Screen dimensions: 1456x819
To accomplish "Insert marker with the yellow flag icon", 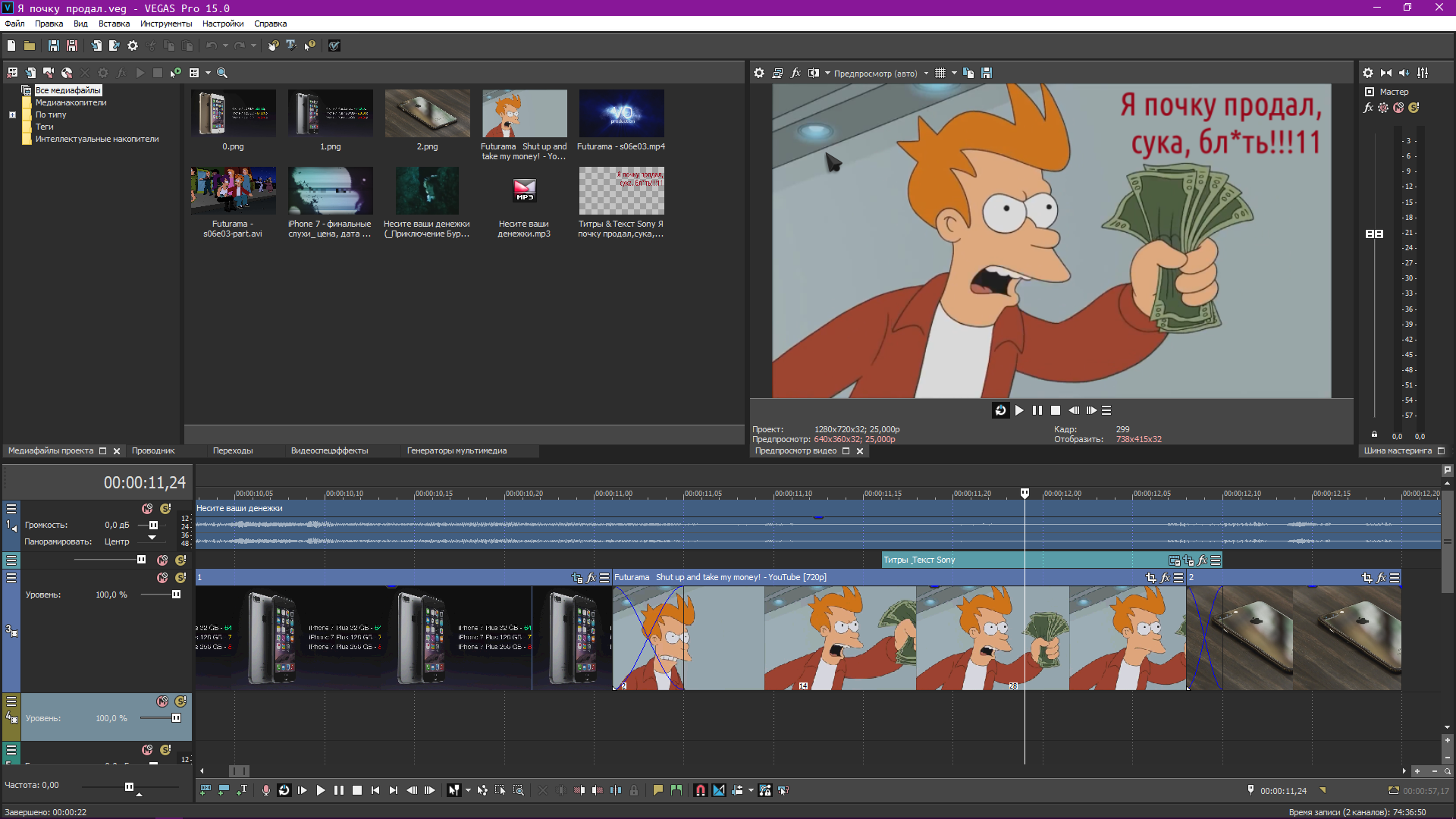I will [x=658, y=790].
